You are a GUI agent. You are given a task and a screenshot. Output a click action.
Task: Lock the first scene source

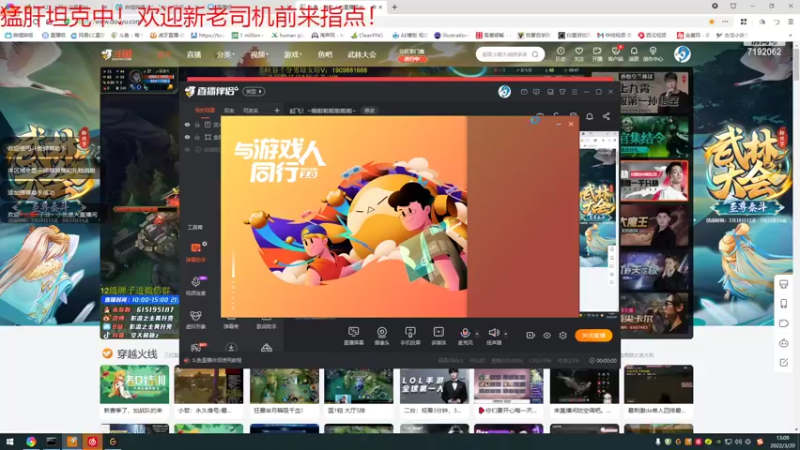click(197, 124)
